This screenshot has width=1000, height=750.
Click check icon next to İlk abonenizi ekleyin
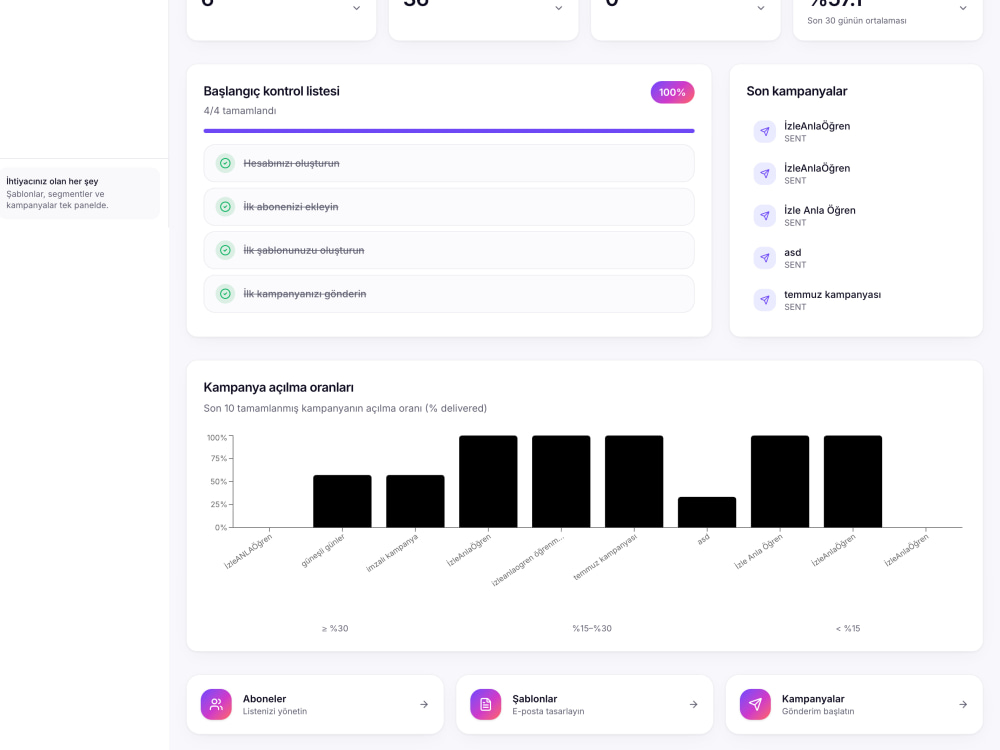tap(225, 207)
